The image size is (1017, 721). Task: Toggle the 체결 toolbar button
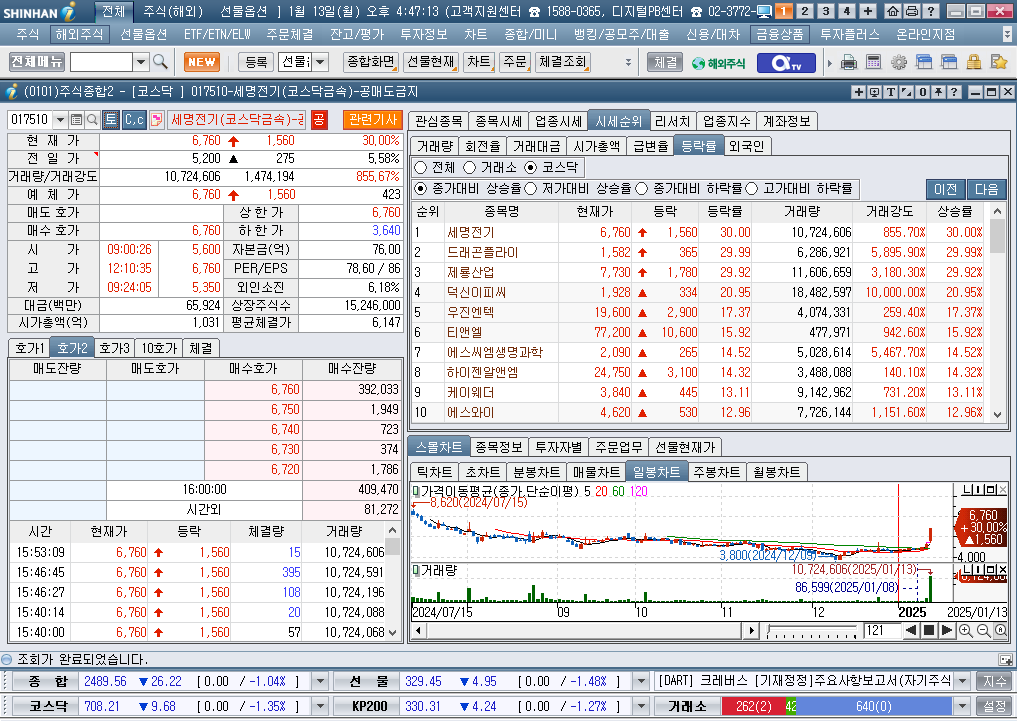tap(665, 62)
